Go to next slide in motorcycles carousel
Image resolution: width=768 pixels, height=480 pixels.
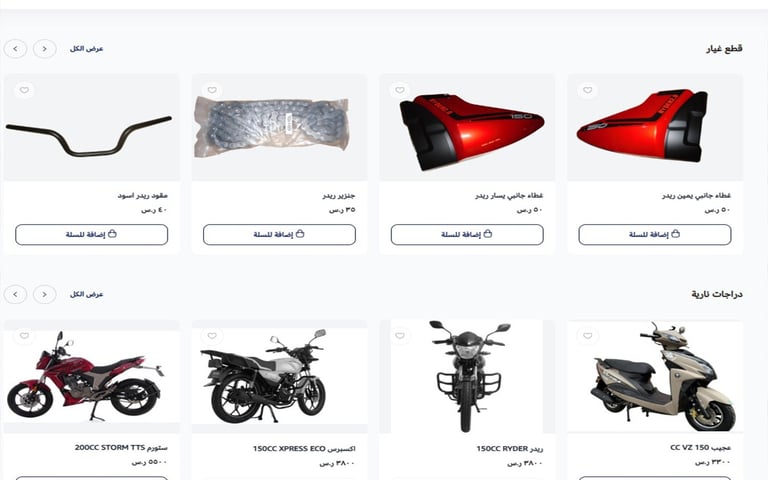(x=15, y=294)
